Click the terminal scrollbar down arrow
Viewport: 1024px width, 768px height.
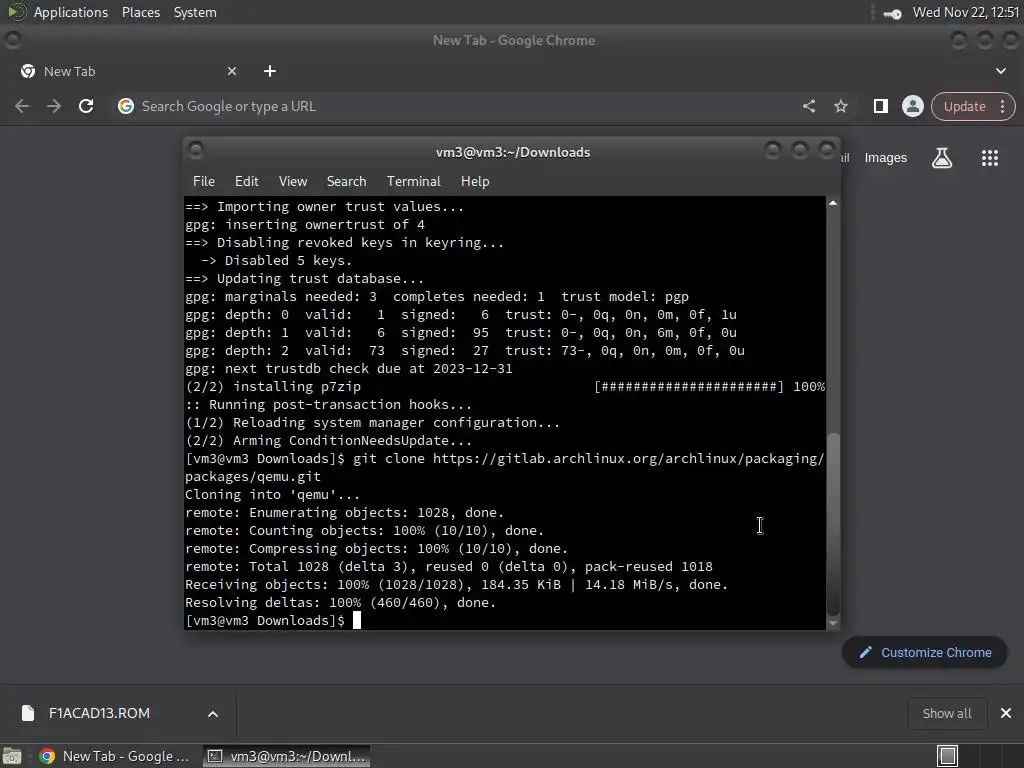tap(833, 623)
